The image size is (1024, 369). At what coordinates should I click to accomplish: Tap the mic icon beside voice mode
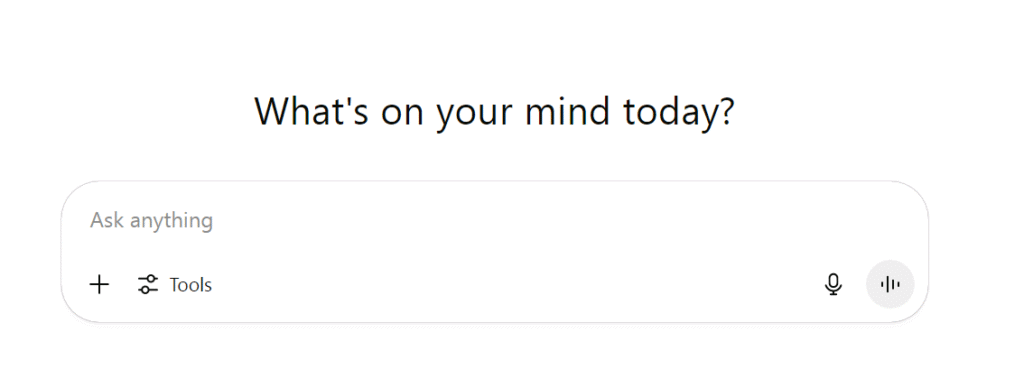coord(833,284)
